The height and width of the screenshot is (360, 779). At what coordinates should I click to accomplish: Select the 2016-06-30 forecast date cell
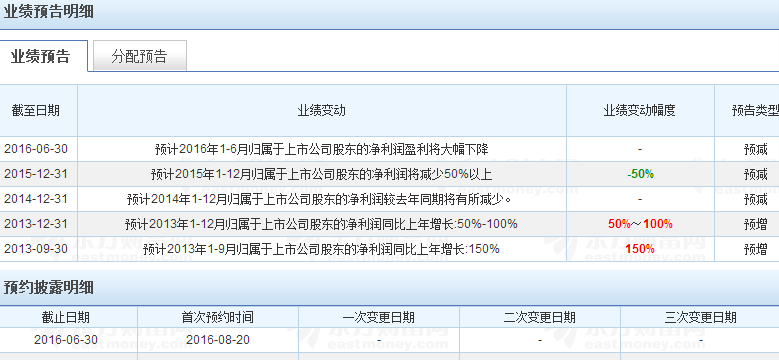(36, 149)
